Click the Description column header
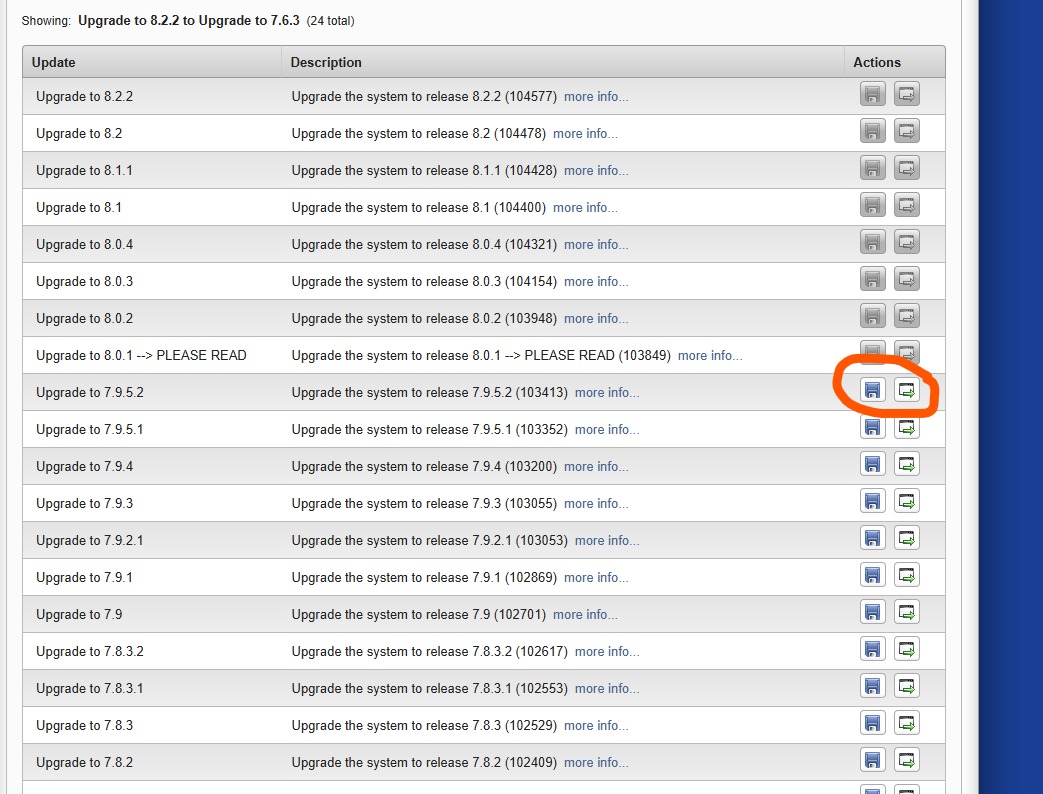1043x794 pixels. point(326,62)
